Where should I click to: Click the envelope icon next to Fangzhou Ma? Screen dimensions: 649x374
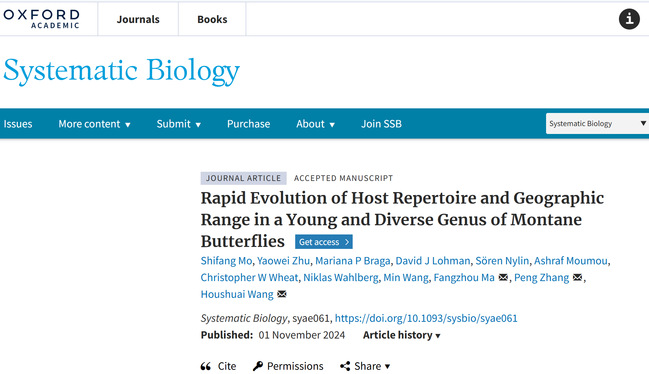[503, 278]
